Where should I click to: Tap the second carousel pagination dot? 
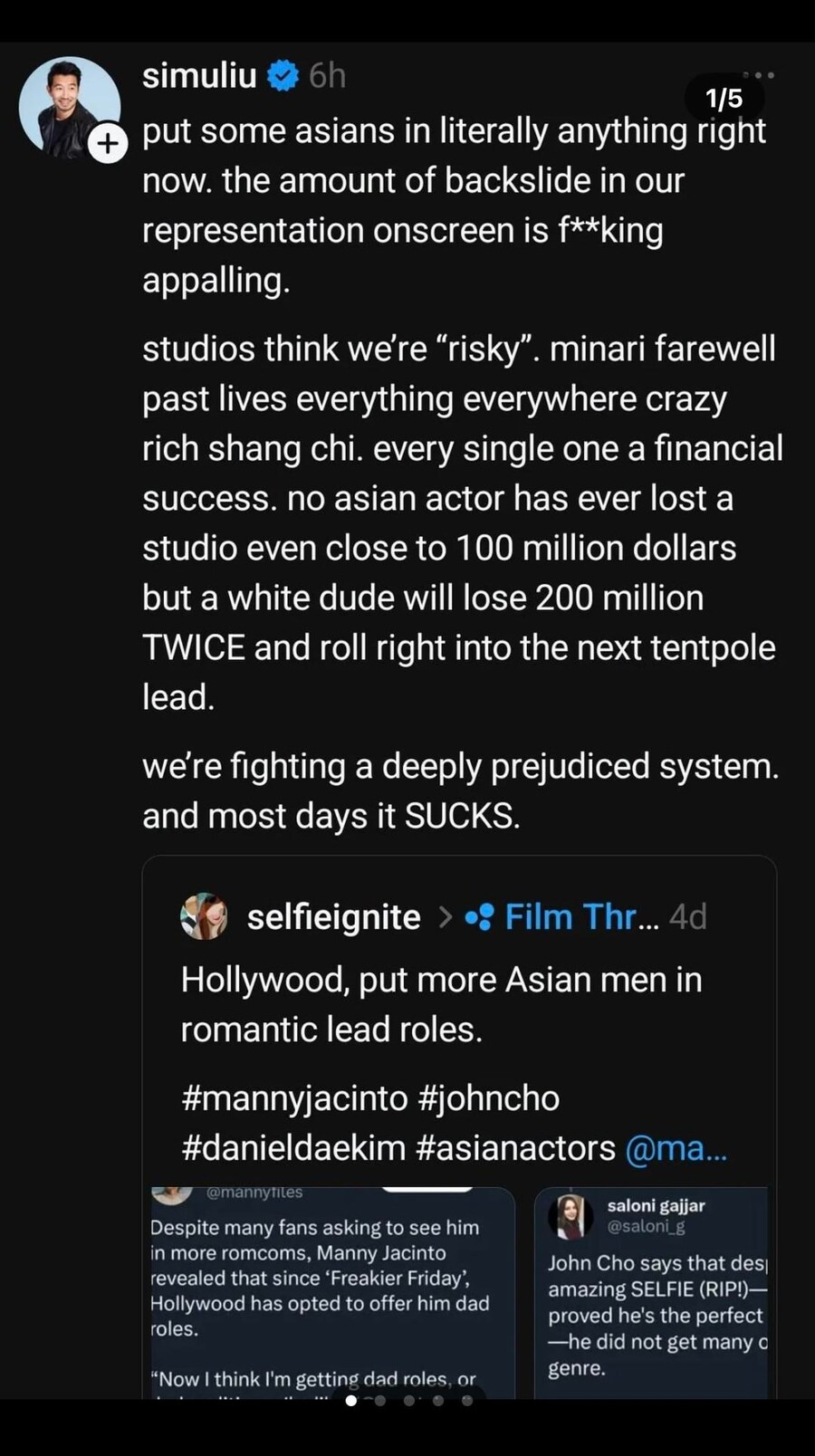(380, 1400)
